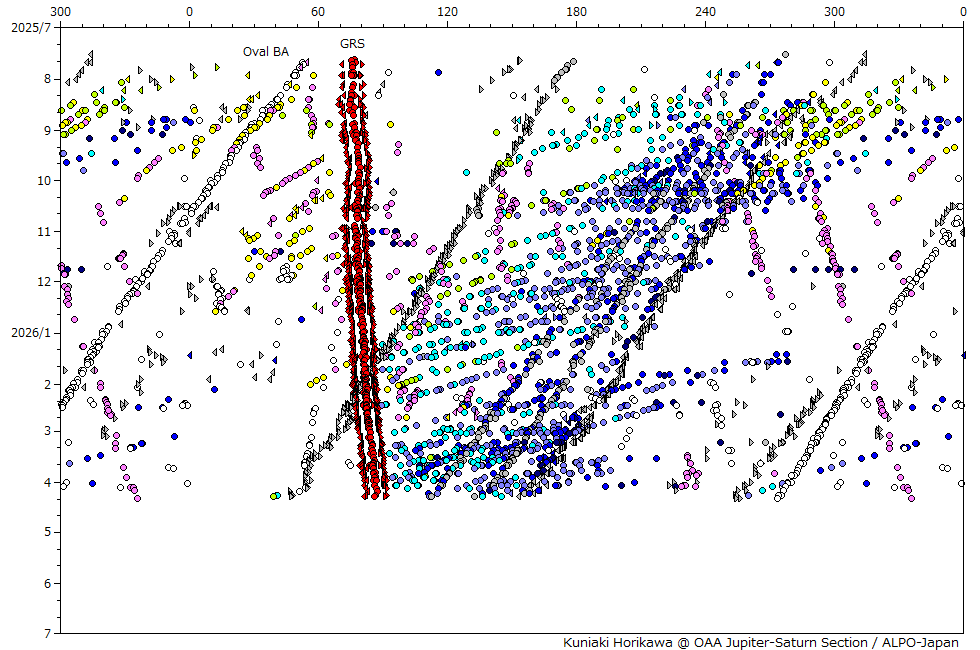
Task: Click the Oval BA label
Action: 265,51
